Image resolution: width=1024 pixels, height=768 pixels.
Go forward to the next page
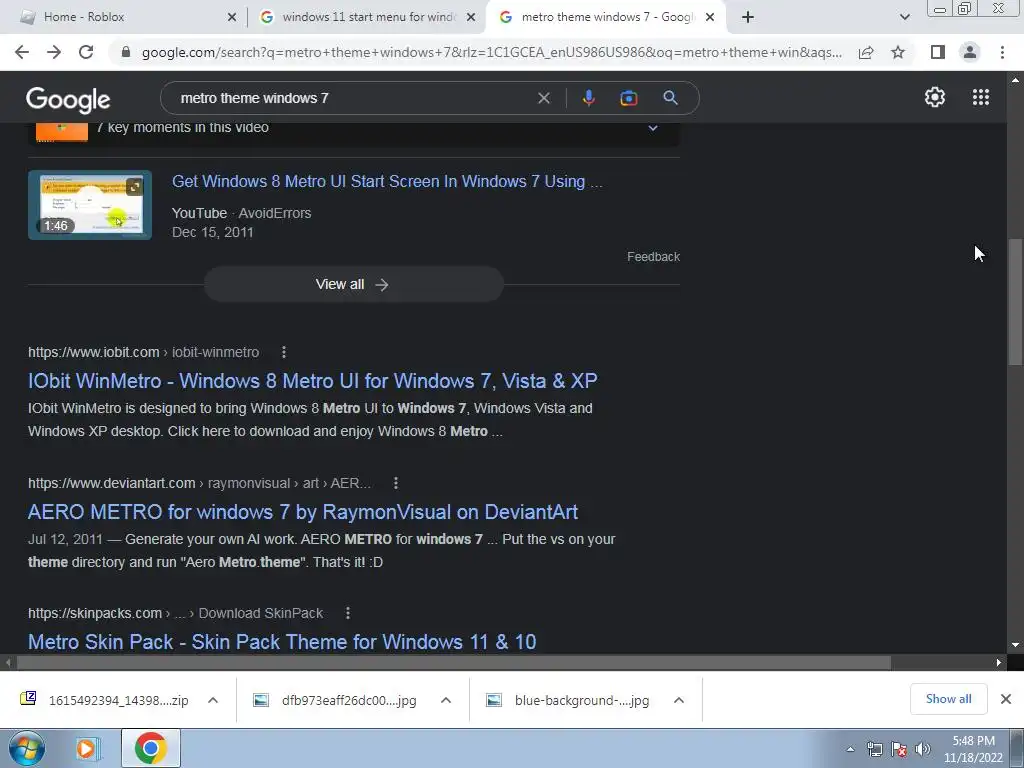(54, 52)
